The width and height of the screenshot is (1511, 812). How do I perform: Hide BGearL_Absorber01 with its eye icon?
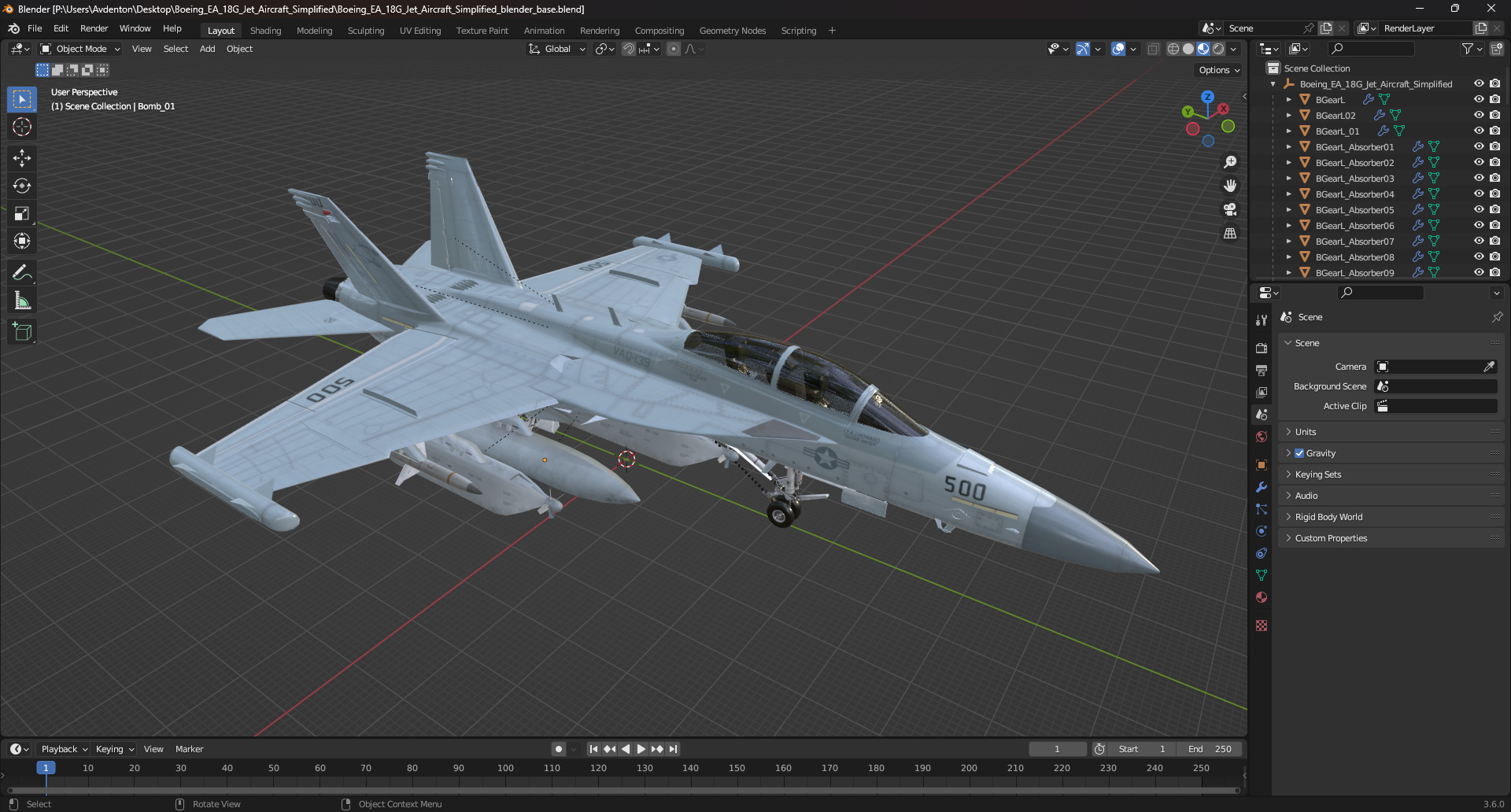pos(1479,146)
